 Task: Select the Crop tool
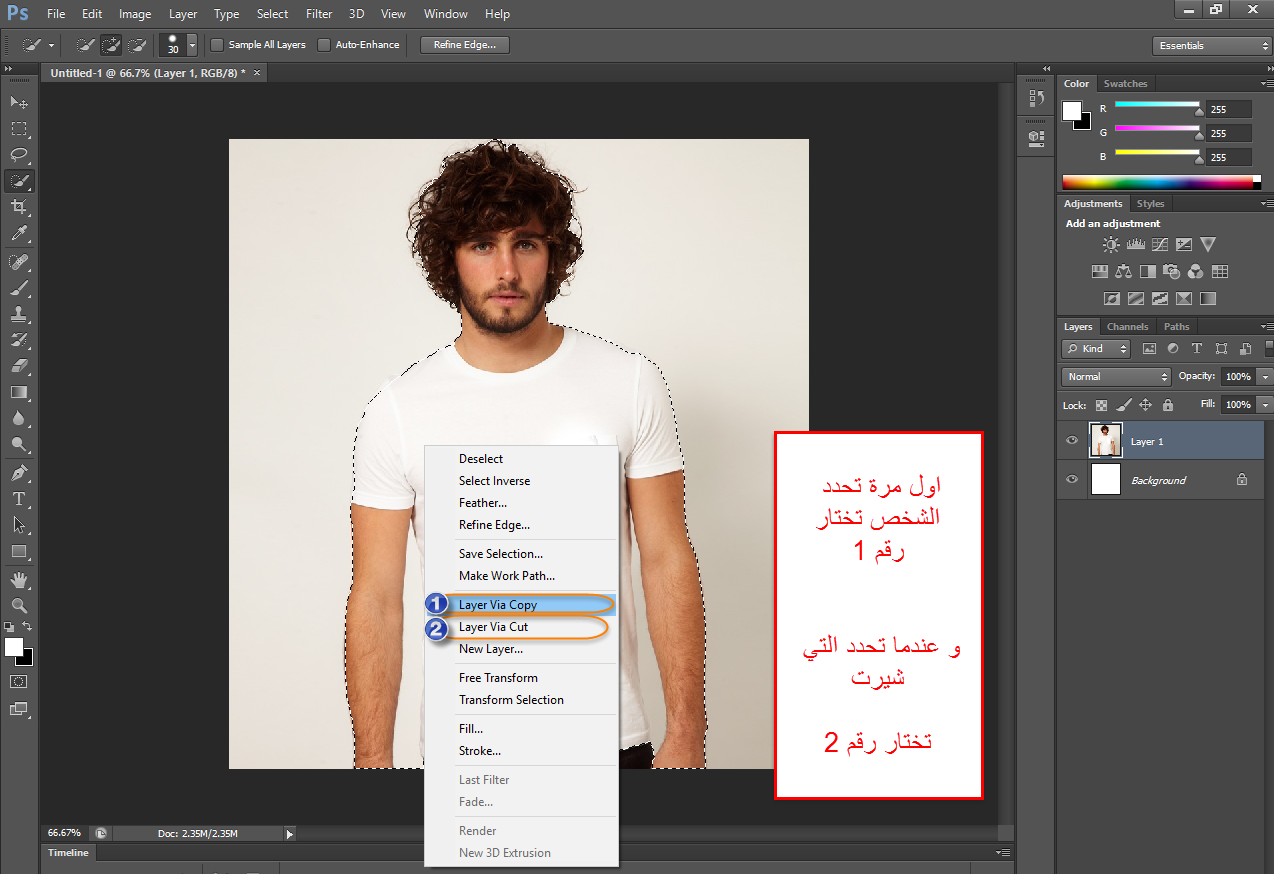click(19, 207)
